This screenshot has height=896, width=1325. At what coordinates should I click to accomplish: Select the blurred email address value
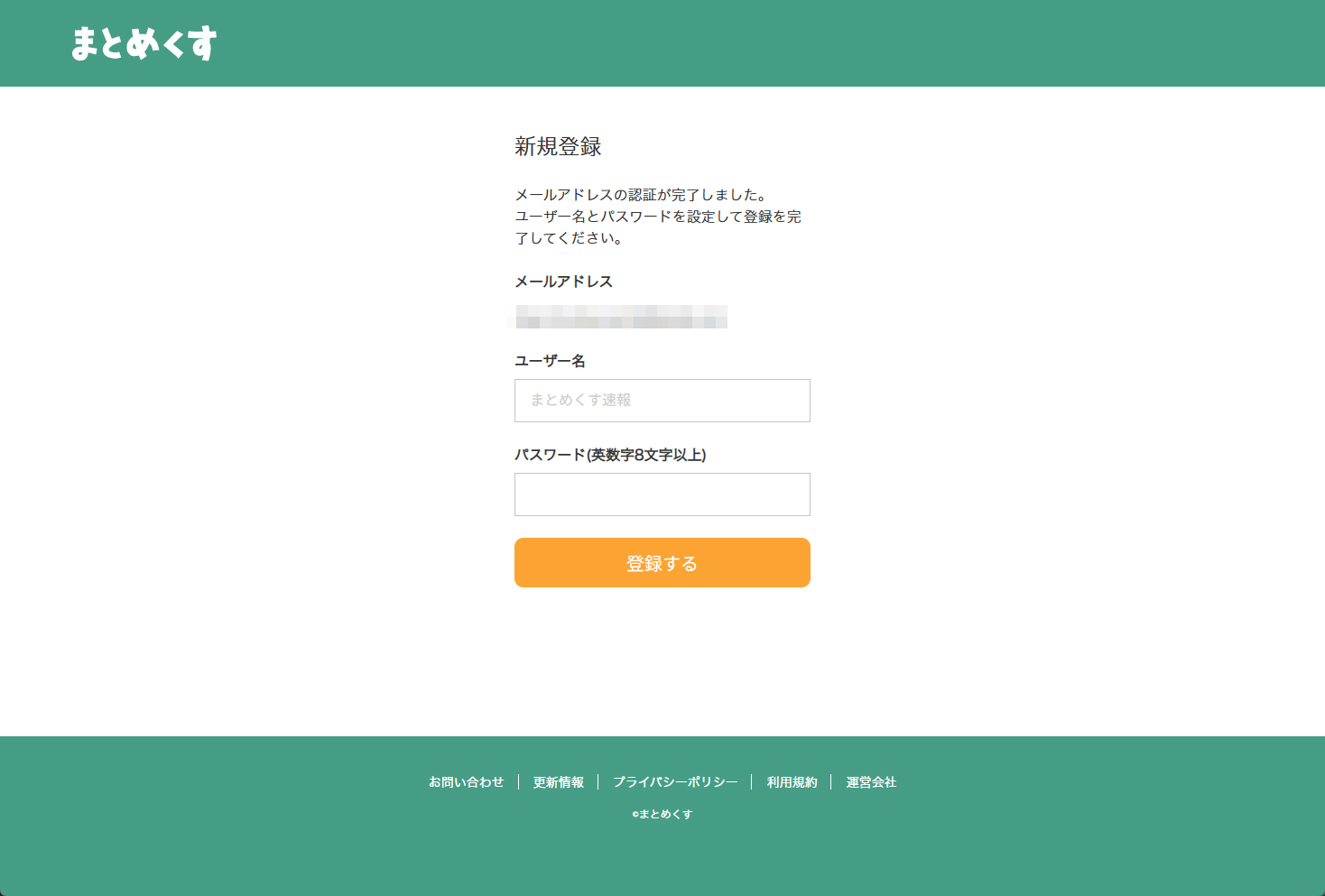[x=621, y=317]
